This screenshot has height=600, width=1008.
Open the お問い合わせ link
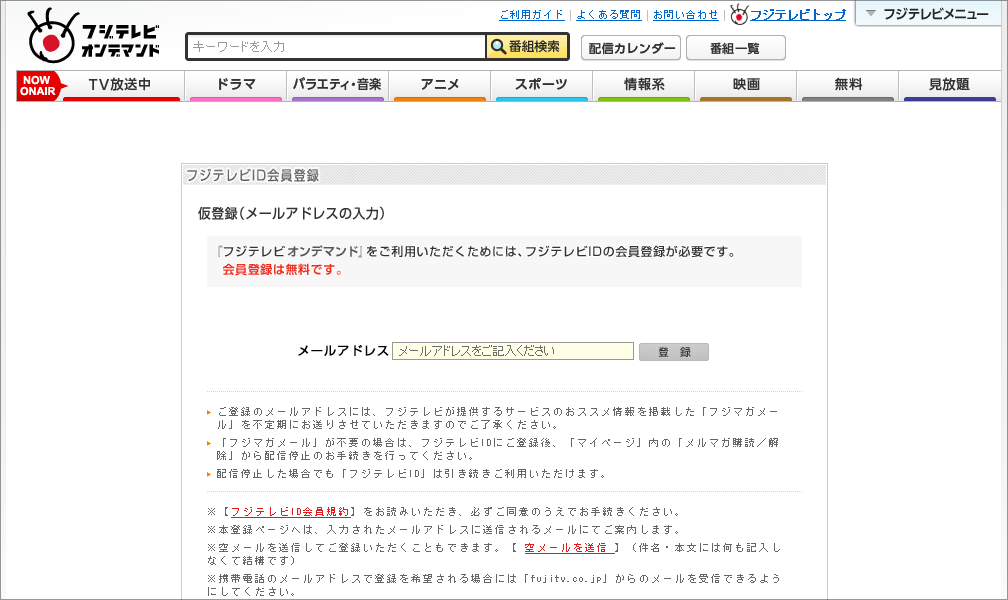point(685,15)
